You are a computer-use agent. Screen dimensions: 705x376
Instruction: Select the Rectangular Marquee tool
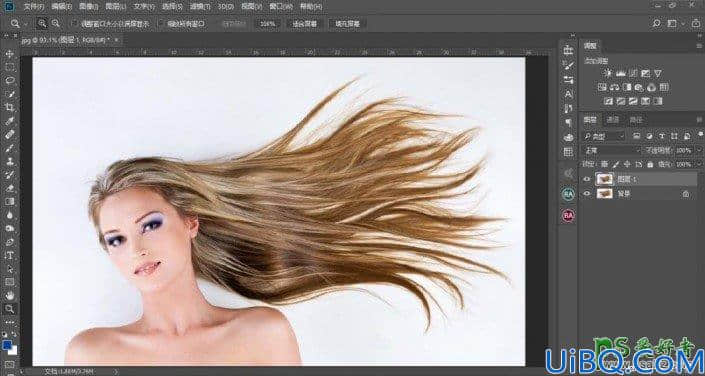coord(9,67)
